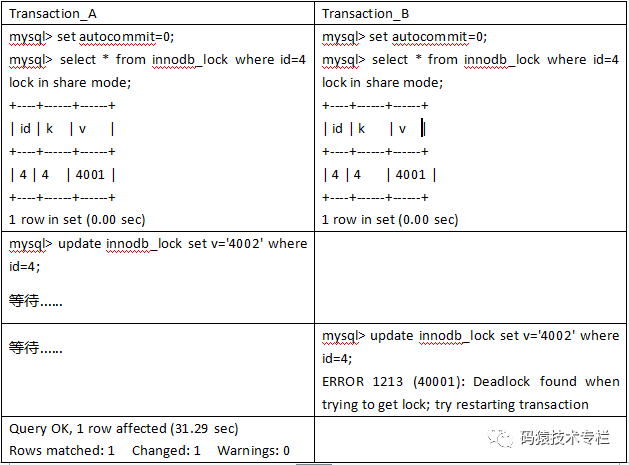Click 'Query OK, 1 row affected (31.29 sec)'
The width and height of the screenshot is (629, 465).
124,429
